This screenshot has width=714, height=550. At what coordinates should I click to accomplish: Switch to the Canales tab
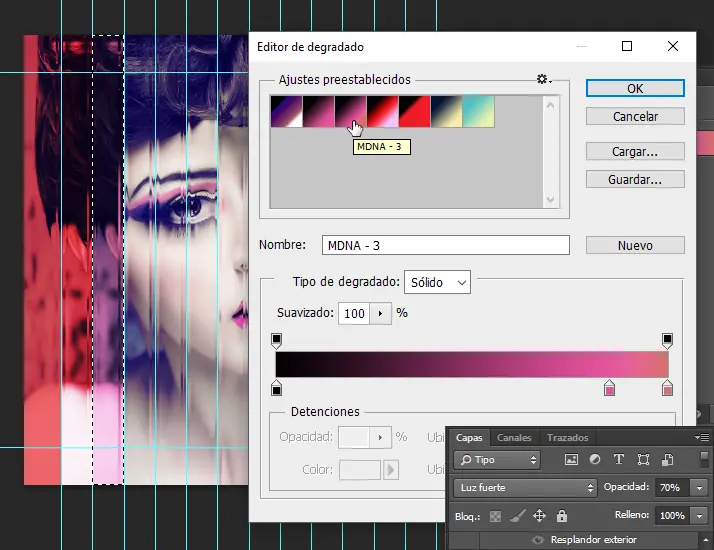pos(514,438)
